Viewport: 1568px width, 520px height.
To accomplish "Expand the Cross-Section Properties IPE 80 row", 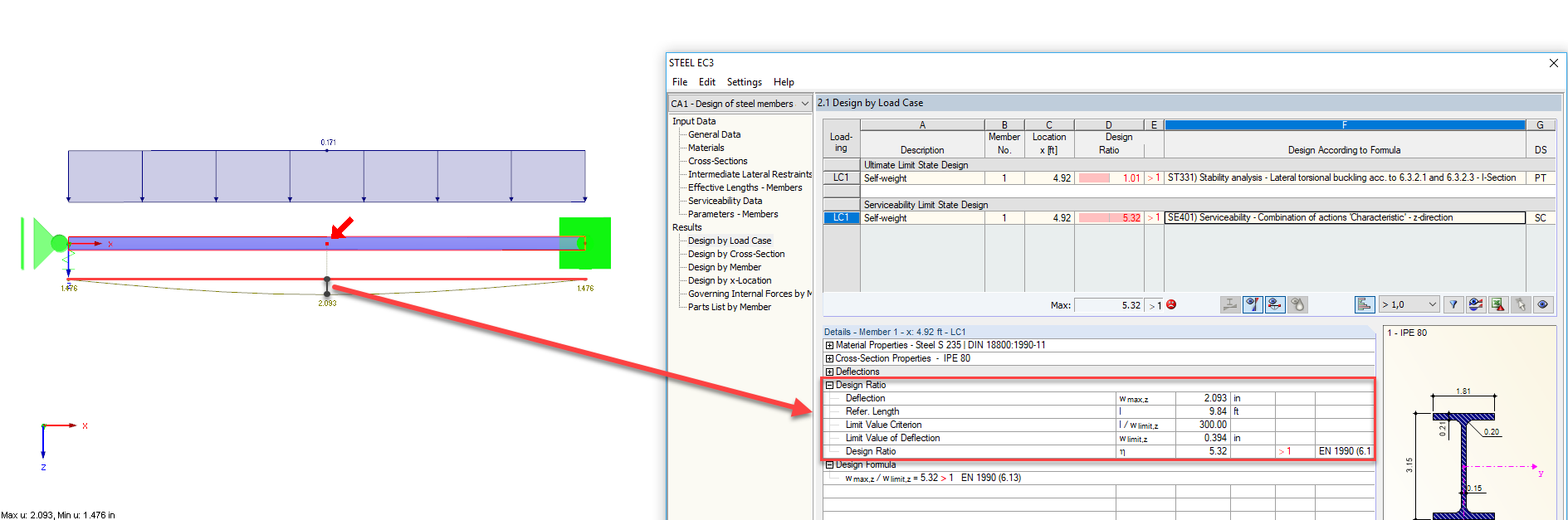I will click(x=828, y=358).
